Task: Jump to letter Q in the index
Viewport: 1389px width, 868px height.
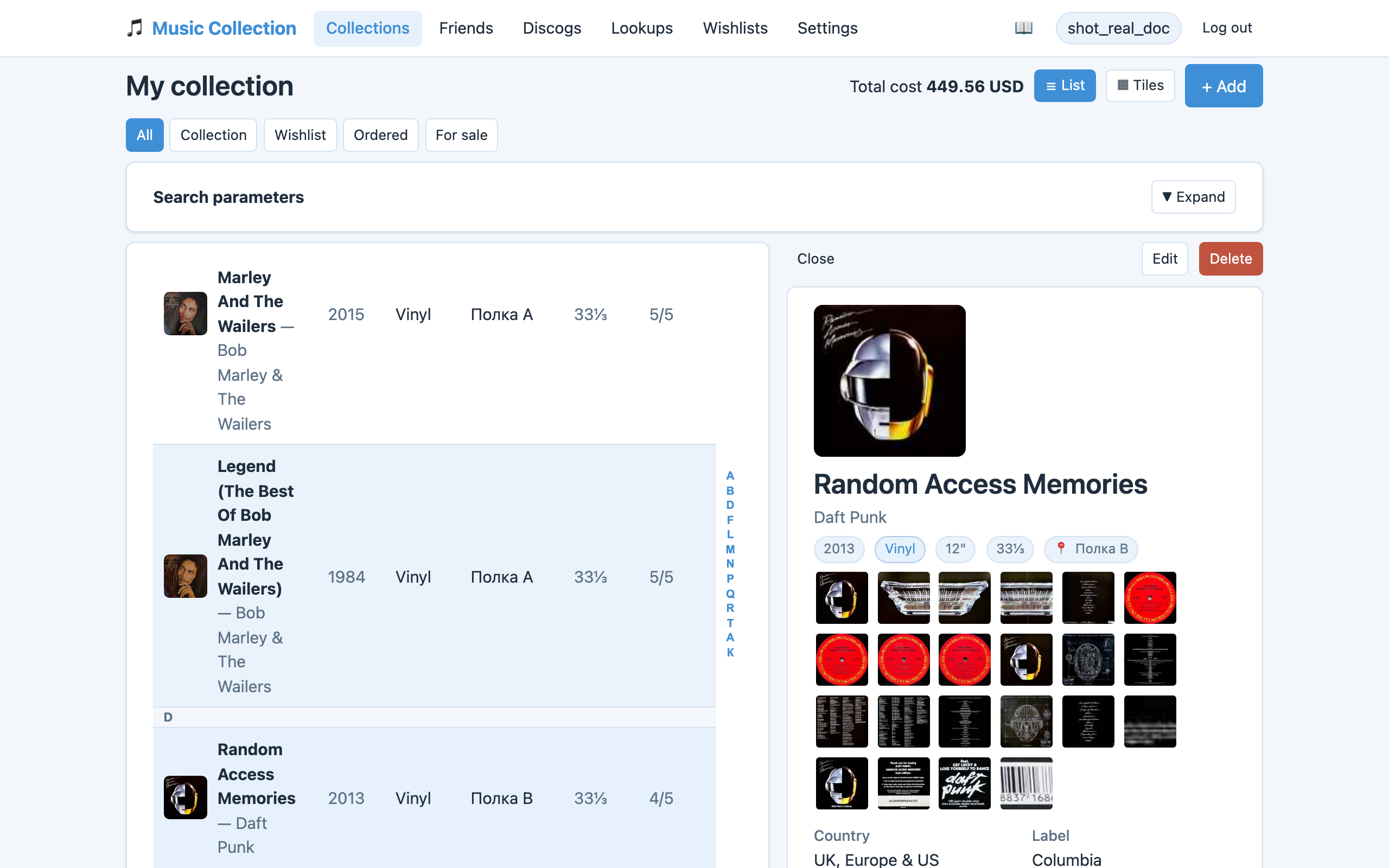Action: (x=730, y=593)
